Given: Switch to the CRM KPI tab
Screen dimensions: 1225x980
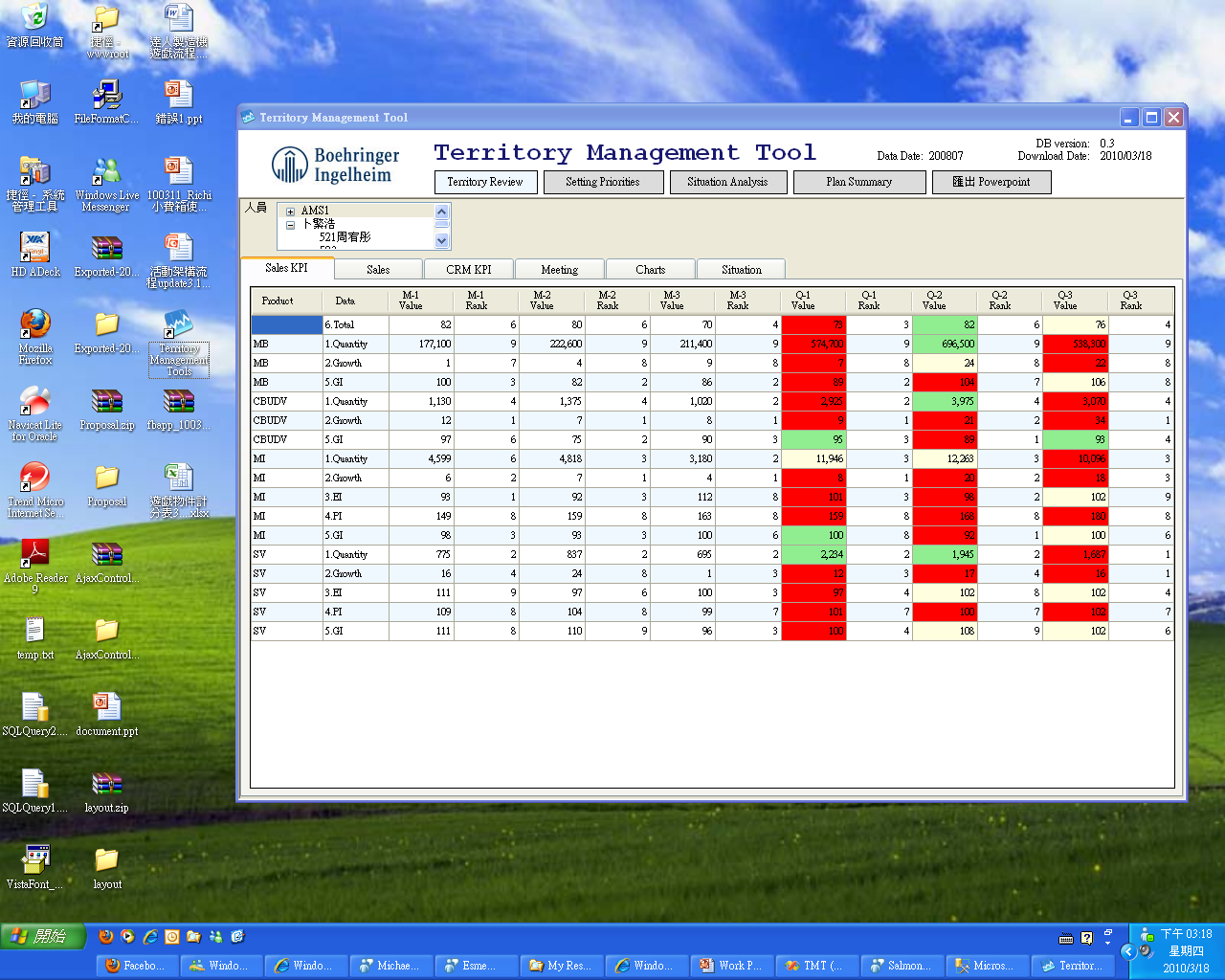Looking at the screenshot, I should tap(468, 270).
